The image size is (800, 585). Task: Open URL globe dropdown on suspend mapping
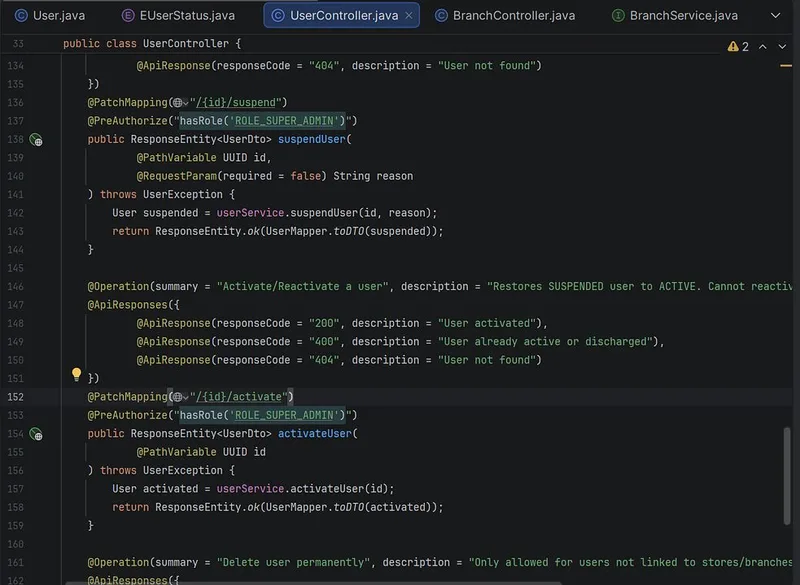coord(180,103)
